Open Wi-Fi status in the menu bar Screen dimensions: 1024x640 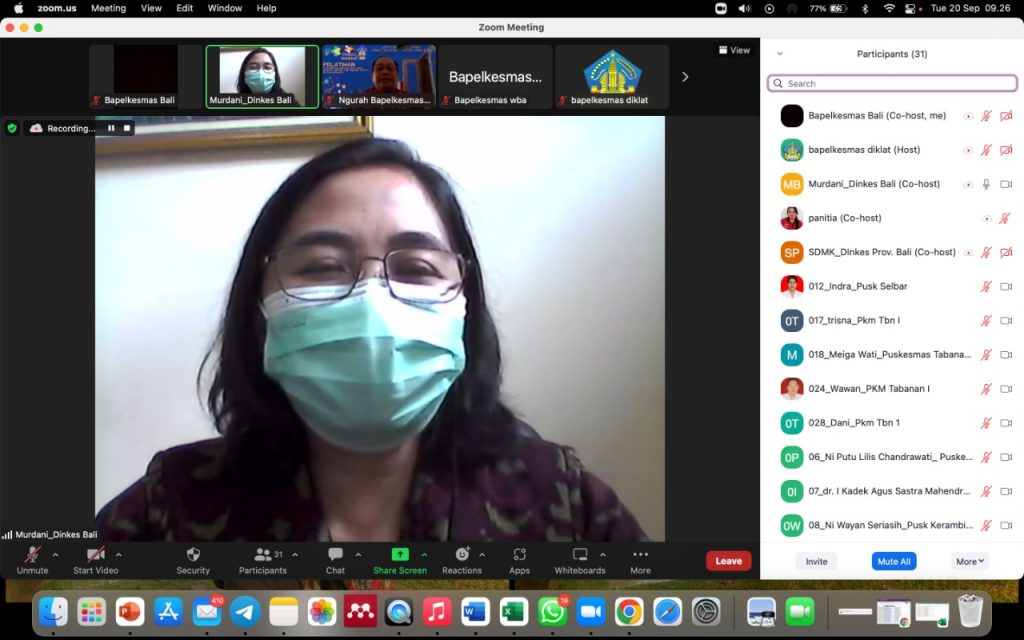click(889, 8)
